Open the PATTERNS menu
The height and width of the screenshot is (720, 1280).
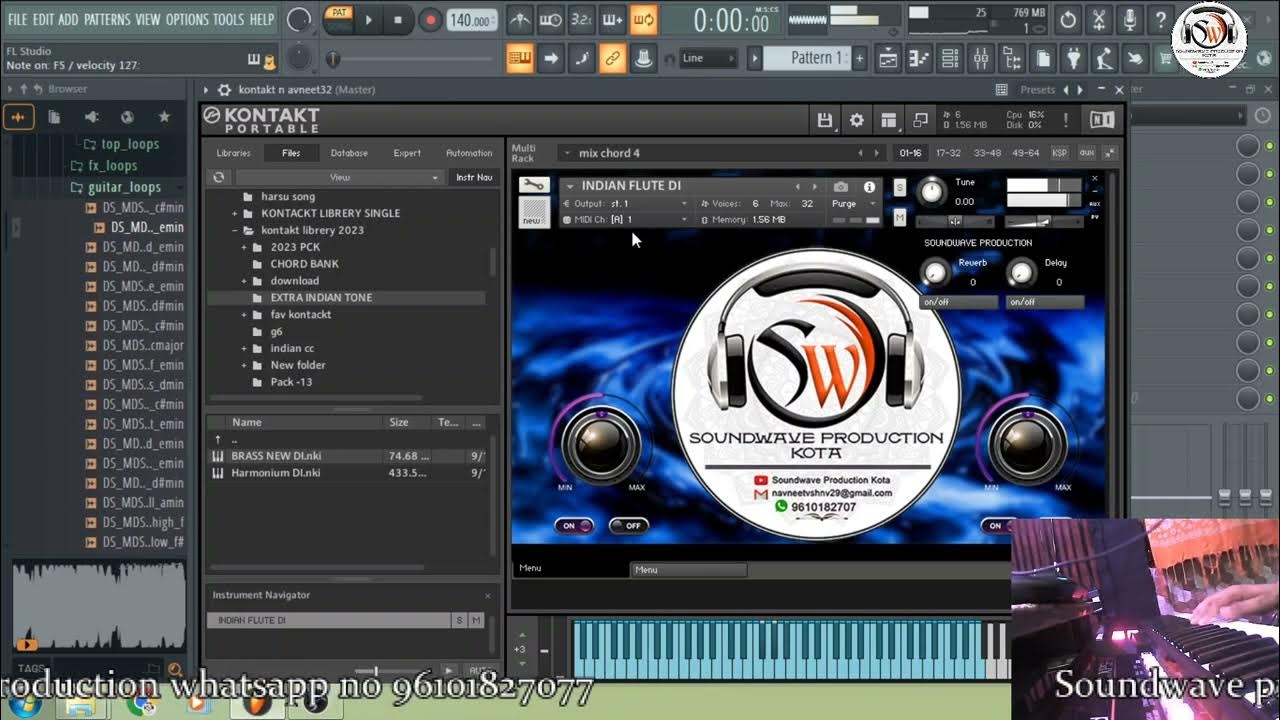coord(106,19)
